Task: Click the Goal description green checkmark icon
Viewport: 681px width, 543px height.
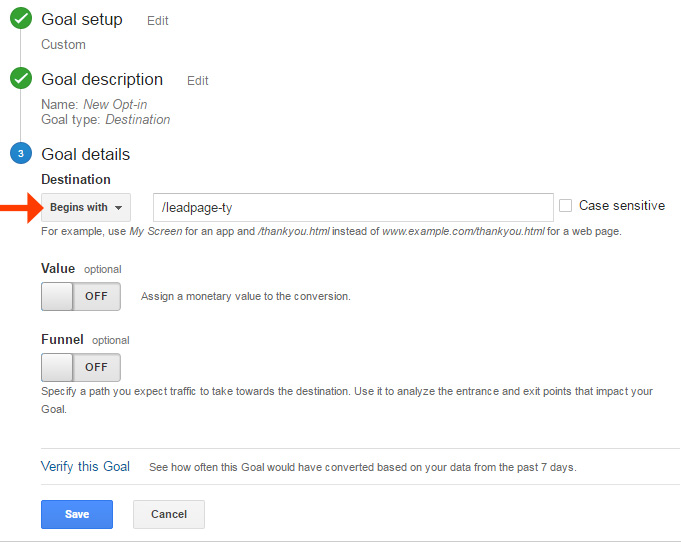Action: coord(20,80)
